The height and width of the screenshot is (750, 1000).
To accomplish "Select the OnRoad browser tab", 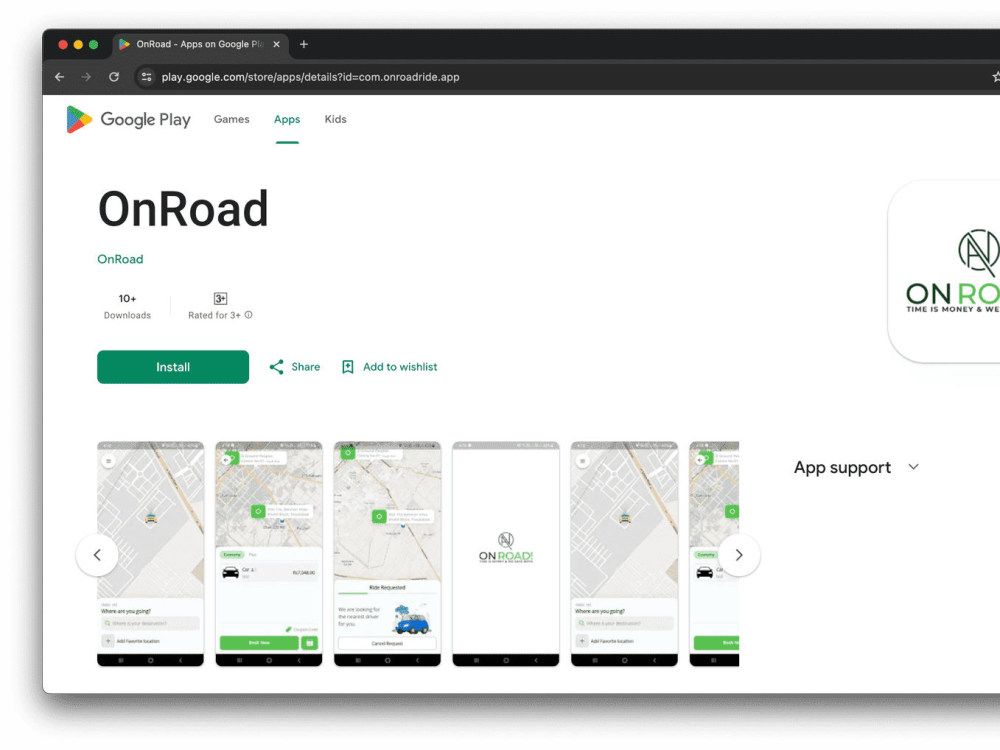I will (x=200, y=44).
